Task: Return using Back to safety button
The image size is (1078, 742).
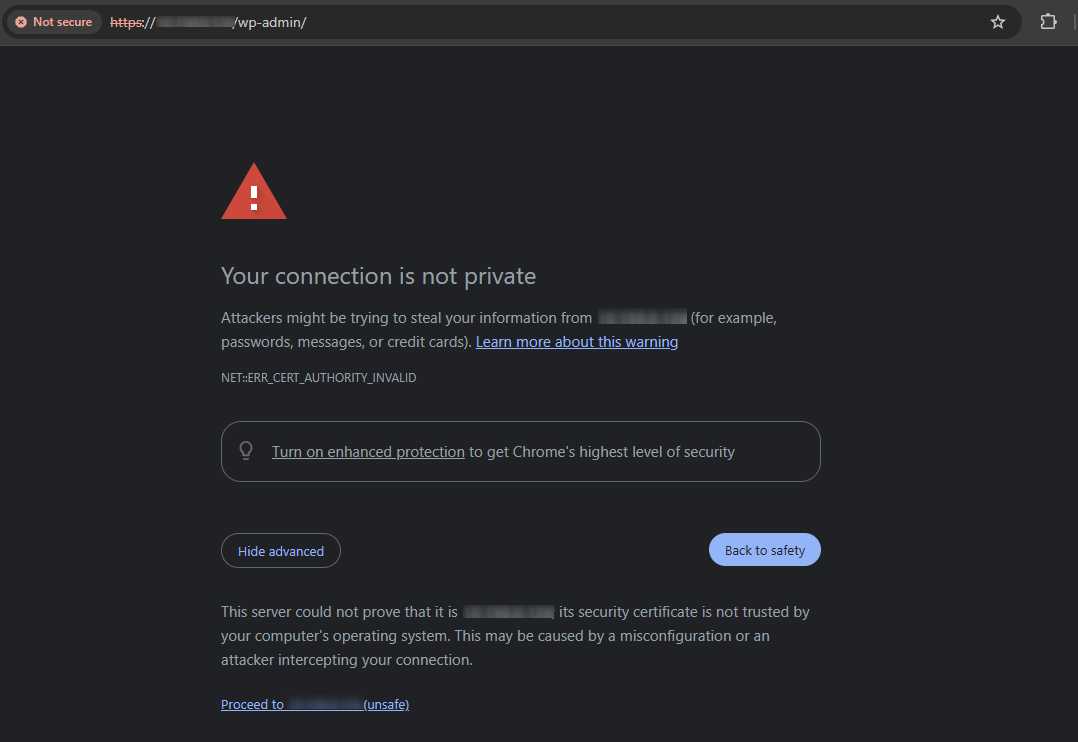Action: point(764,550)
